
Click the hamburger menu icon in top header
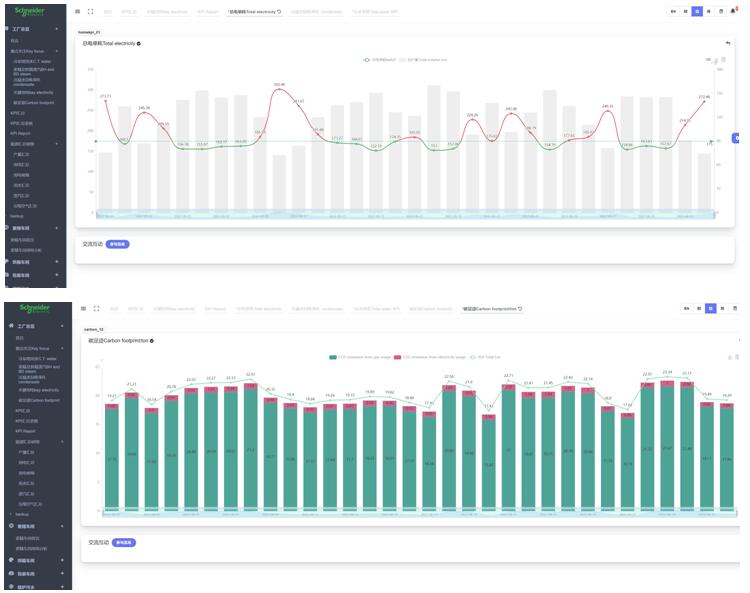pos(79,12)
